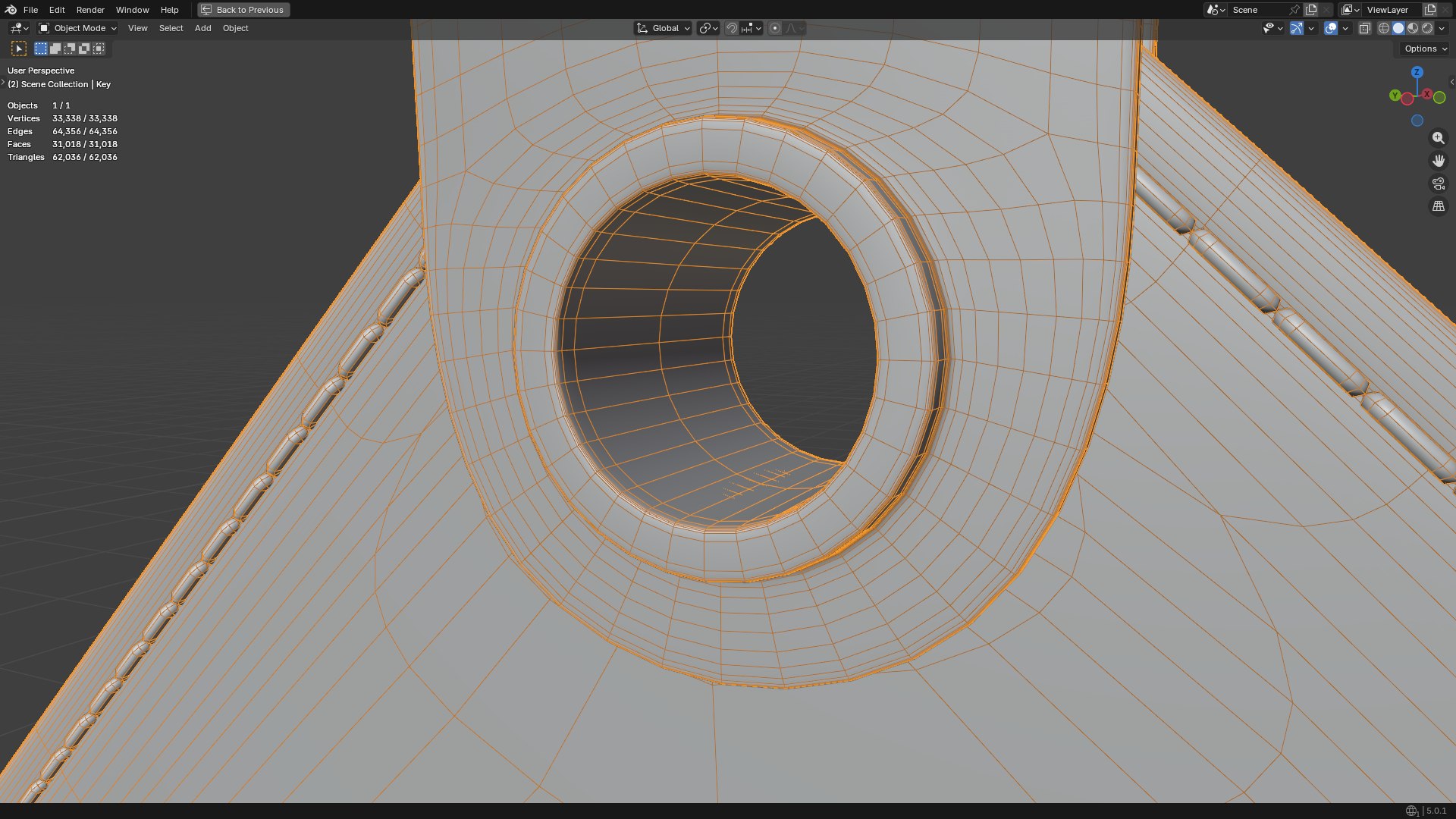Viewport: 1456px width, 819px height.
Task: Click the pan view hand icon
Action: pos(1438,161)
